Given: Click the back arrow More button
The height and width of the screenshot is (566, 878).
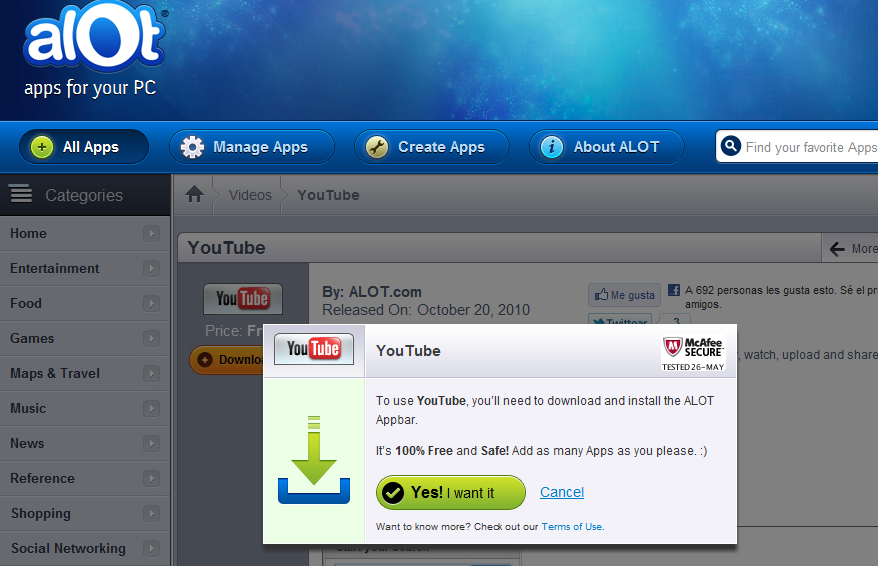Looking at the screenshot, I should tap(851, 249).
